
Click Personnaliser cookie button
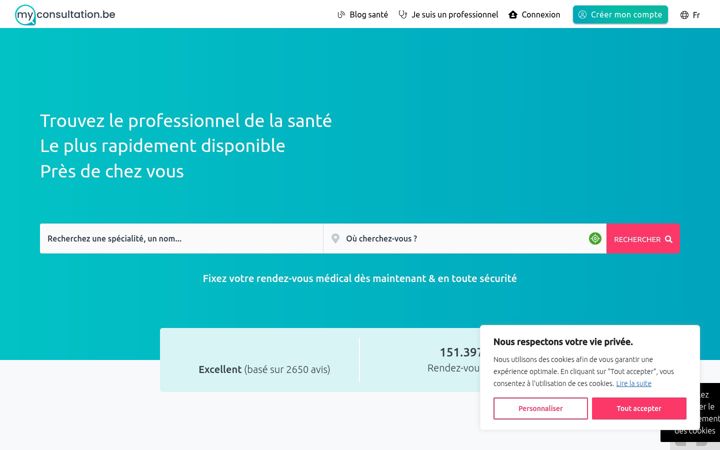pos(540,408)
